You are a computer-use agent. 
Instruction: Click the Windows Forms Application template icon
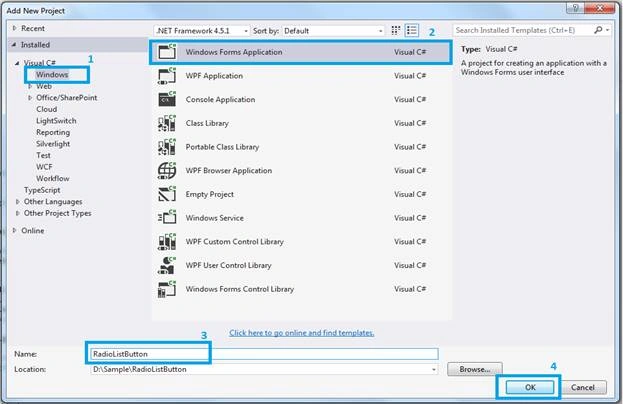point(167,52)
